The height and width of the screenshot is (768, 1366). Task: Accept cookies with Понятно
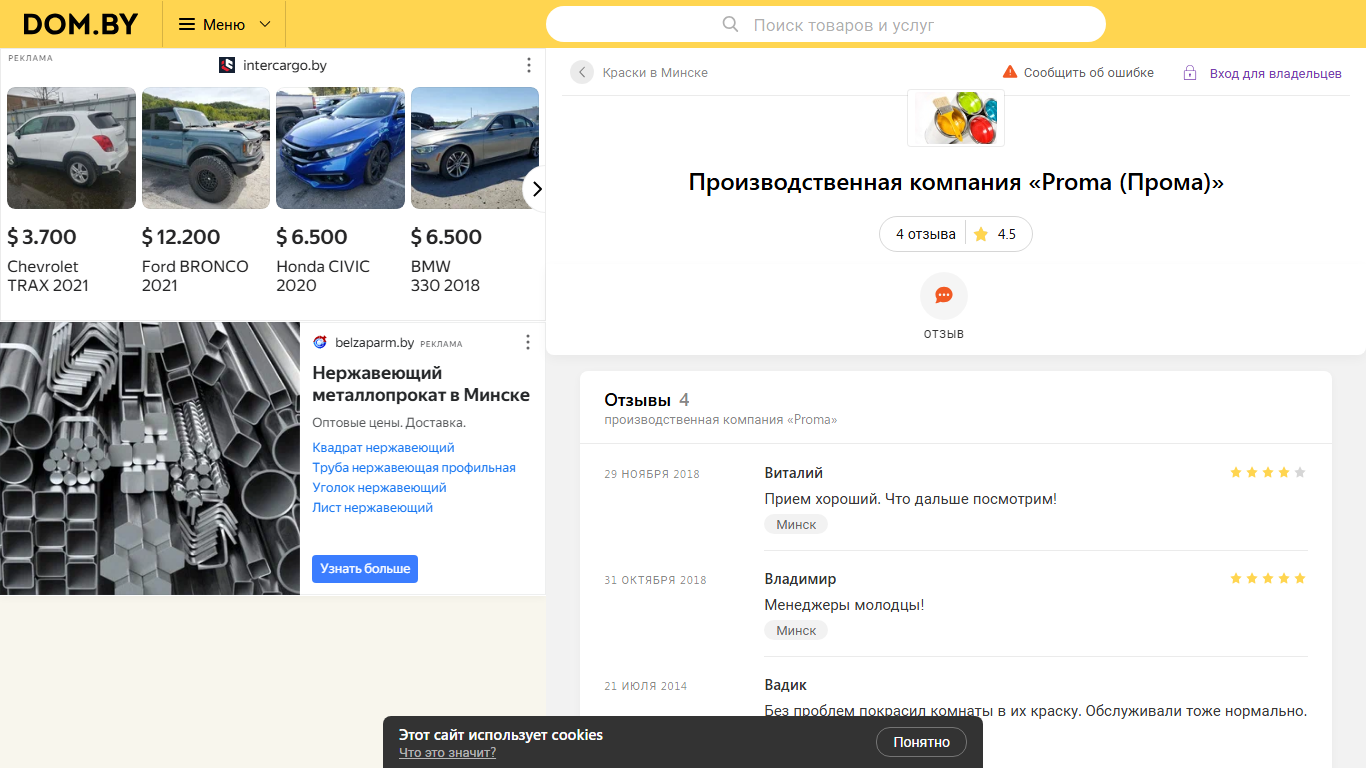point(921,742)
